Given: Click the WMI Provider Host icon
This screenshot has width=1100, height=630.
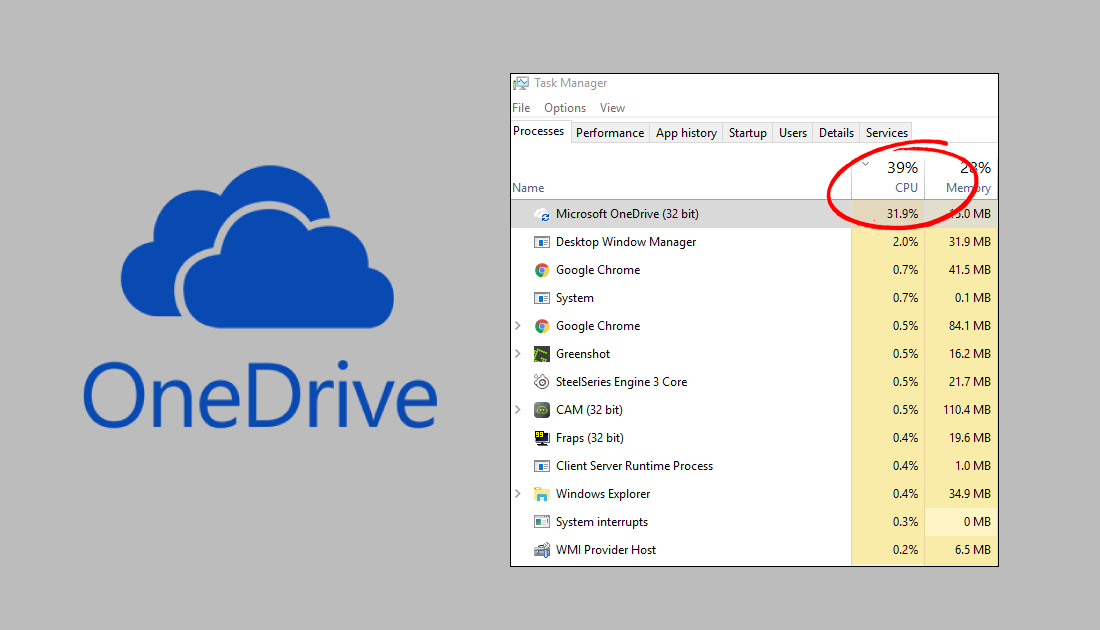Looking at the screenshot, I should [x=542, y=550].
